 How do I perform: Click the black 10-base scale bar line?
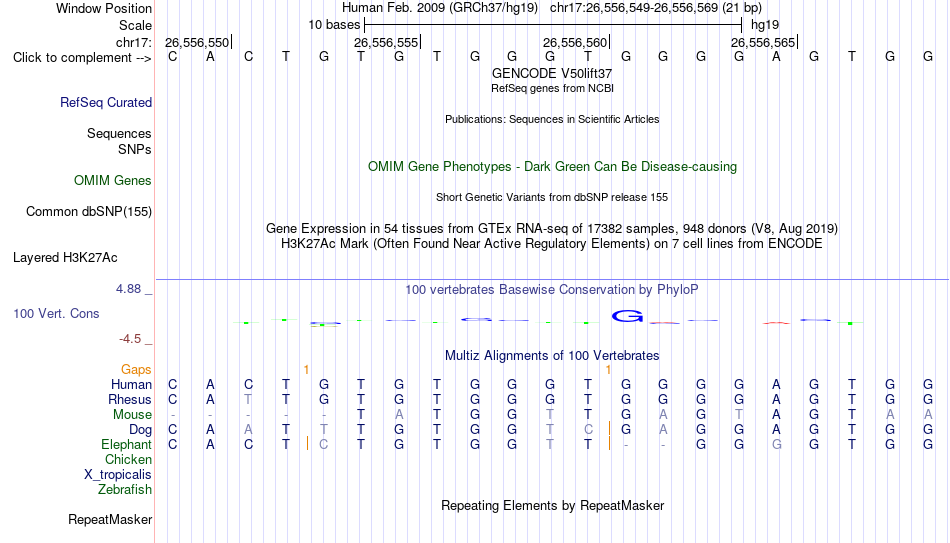pos(553,25)
